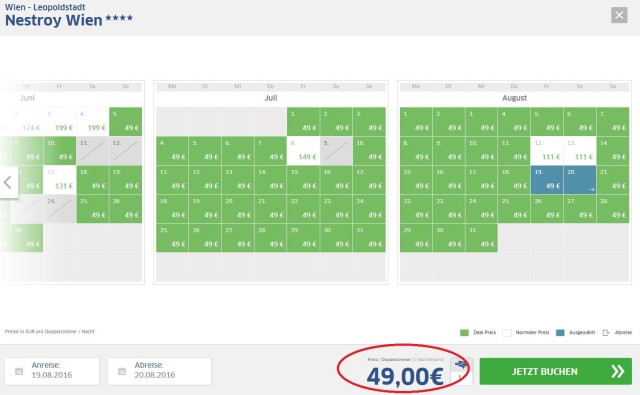Select July 1 for 49 €
Screen dimensions: 640x395
pyautogui.click(x=303, y=122)
